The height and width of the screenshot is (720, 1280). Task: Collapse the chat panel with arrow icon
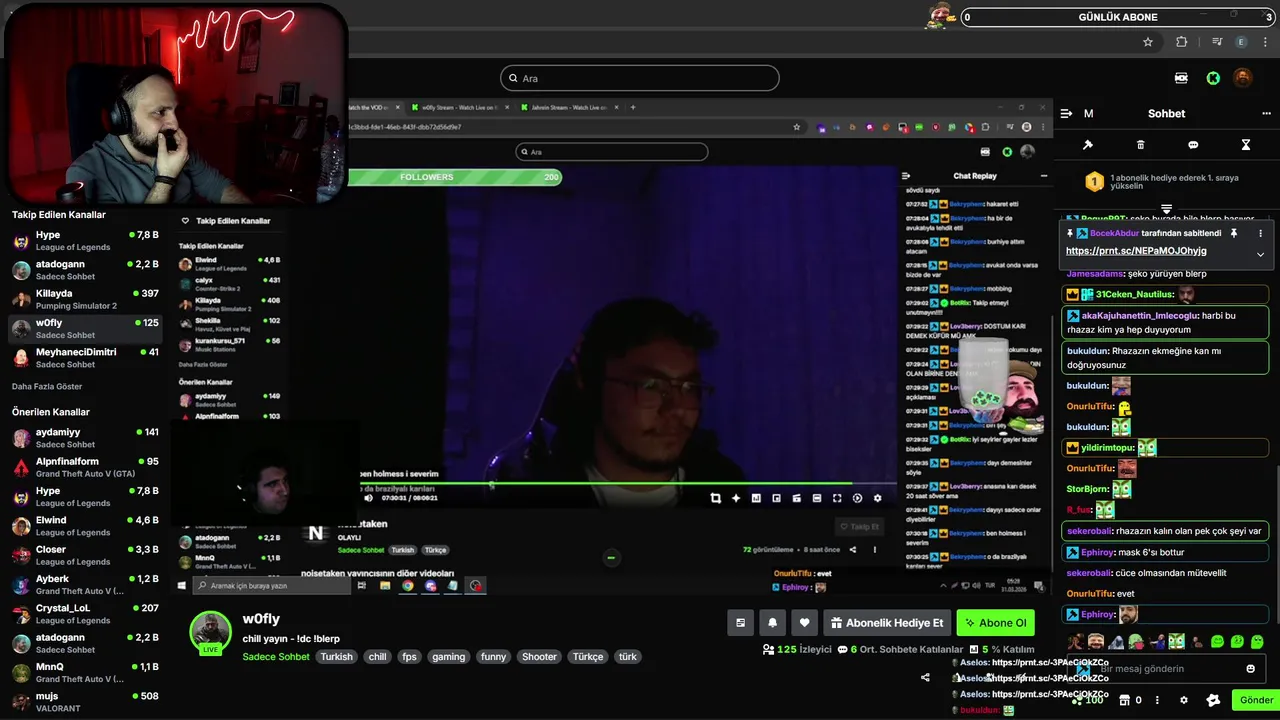1066,114
